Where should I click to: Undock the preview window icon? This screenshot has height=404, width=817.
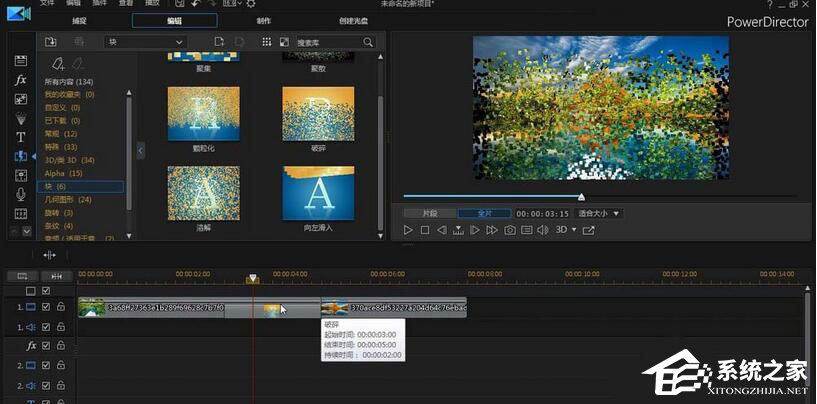click(588, 230)
